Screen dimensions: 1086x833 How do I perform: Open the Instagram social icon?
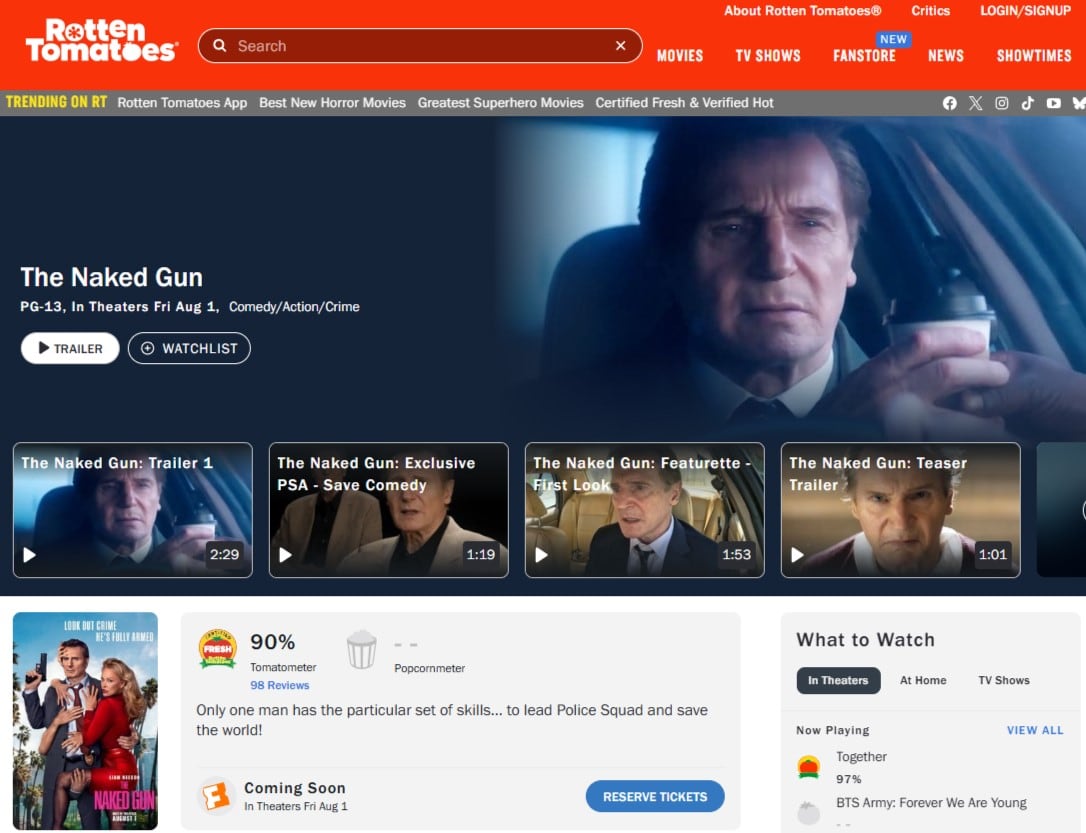tap(1002, 103)
